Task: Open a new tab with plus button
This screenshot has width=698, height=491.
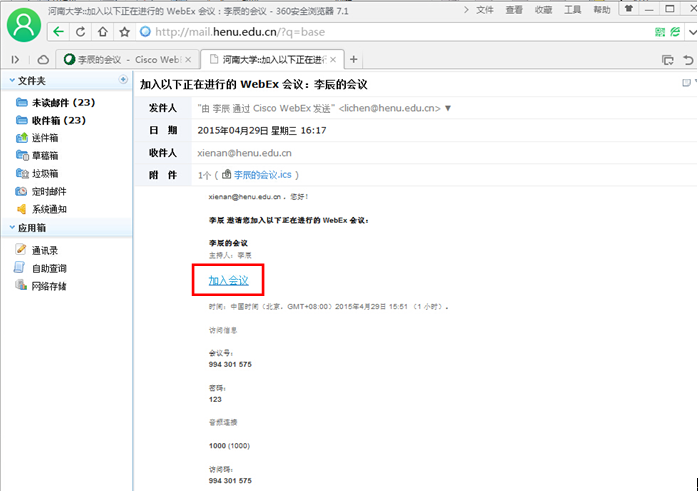Action: coord(353,59)
